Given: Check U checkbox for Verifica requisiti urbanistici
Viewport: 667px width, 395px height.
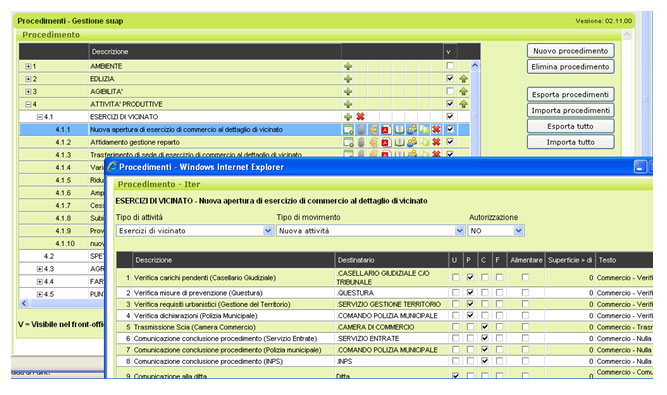Looking at the screenshot, I should tap(456, 304).
